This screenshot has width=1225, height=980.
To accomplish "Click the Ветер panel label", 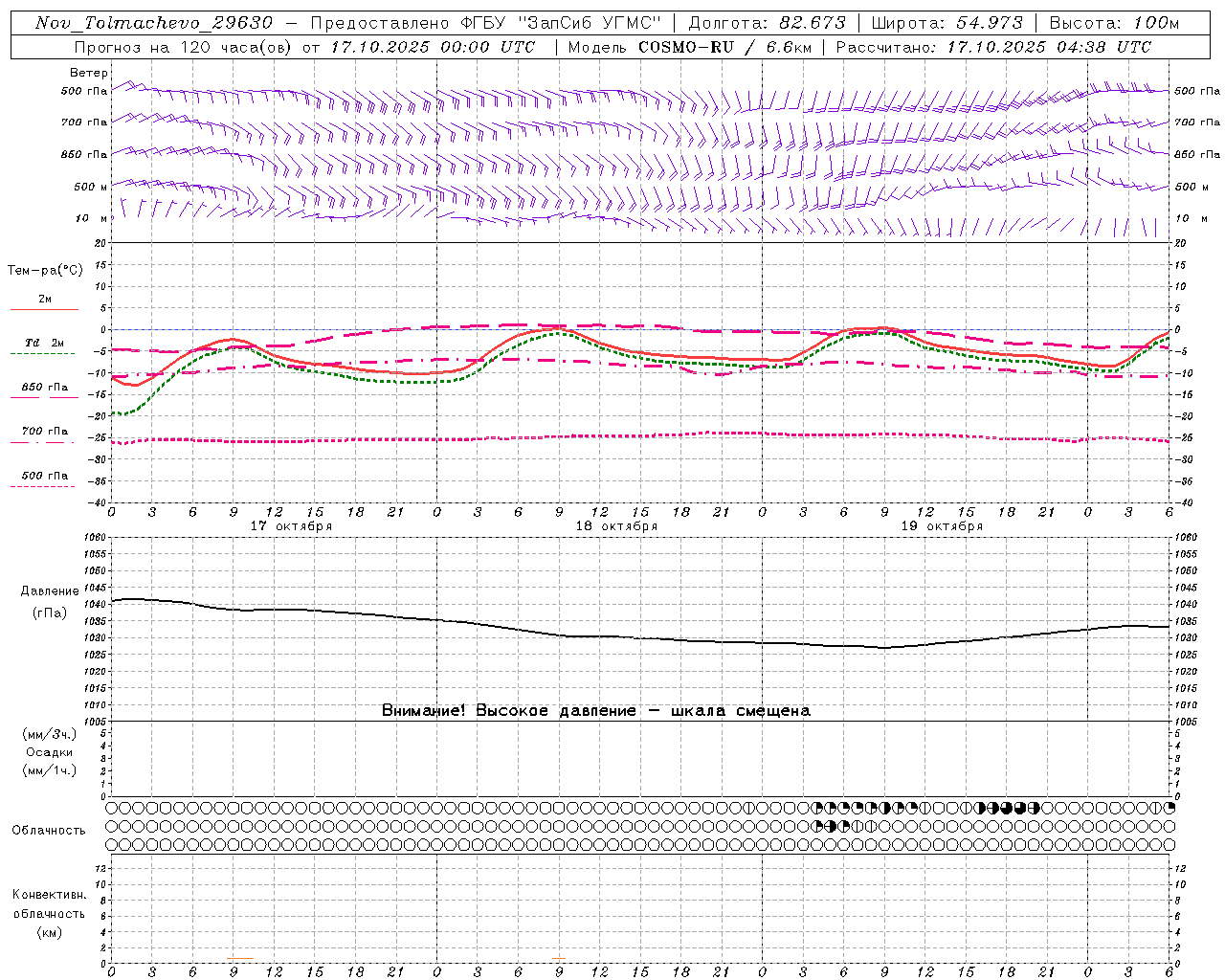I will [88, 73].
